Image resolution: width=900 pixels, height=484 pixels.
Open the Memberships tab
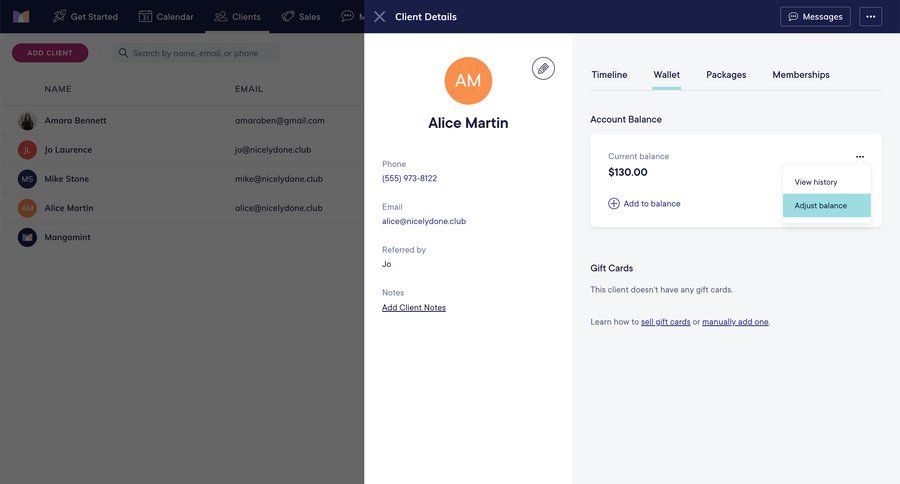tap(801, 75)
